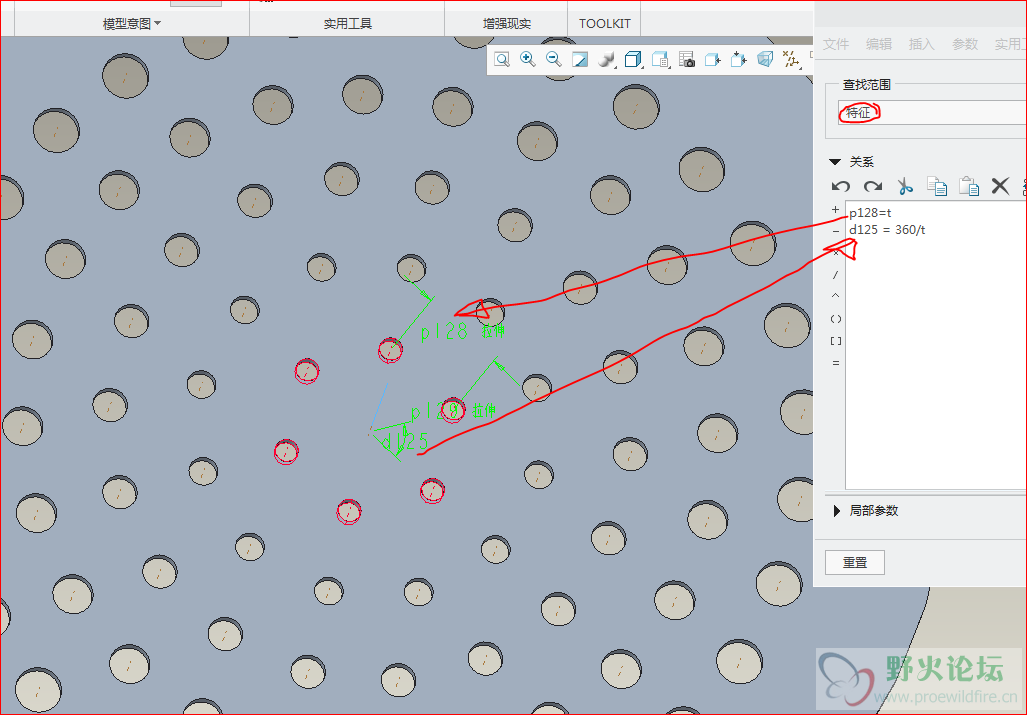Copy the selected relation text

(937, 187)
